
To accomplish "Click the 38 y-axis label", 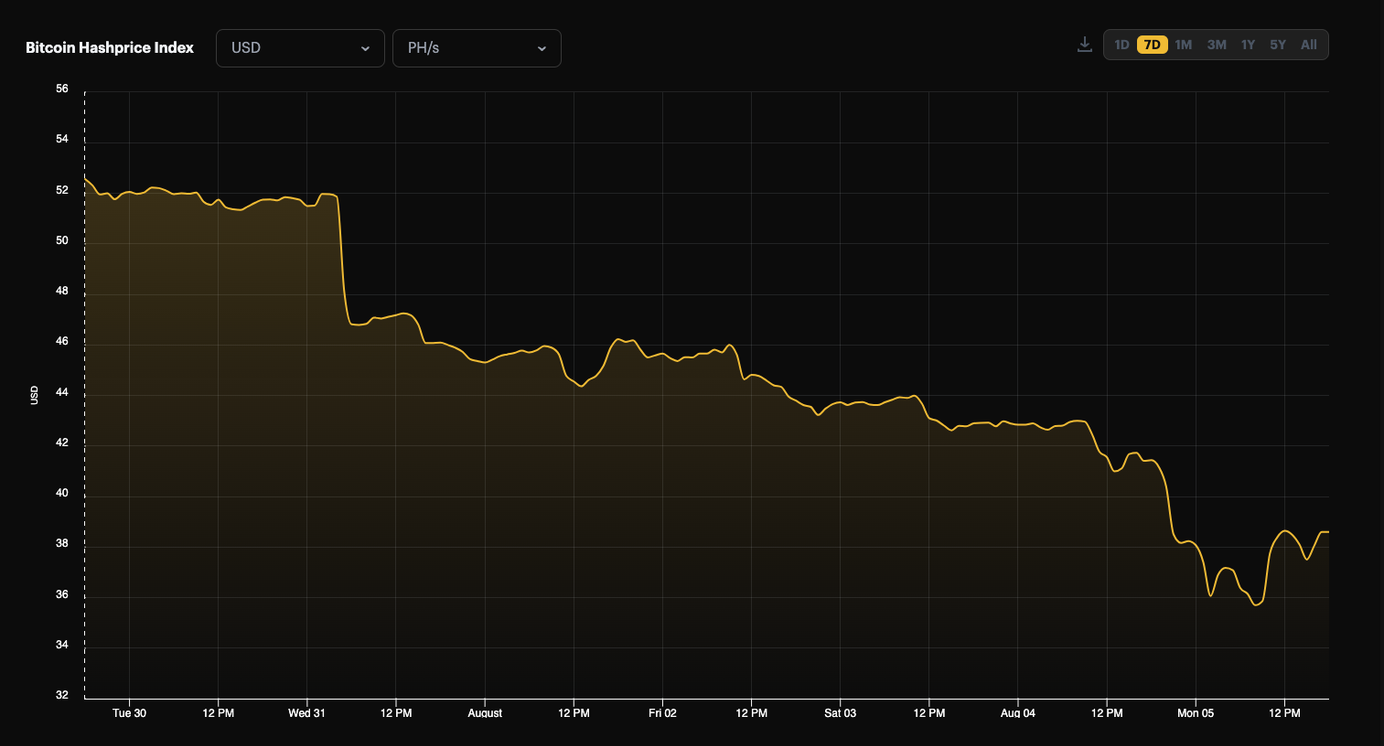I will pyautogui.click(x=62, y=544).
